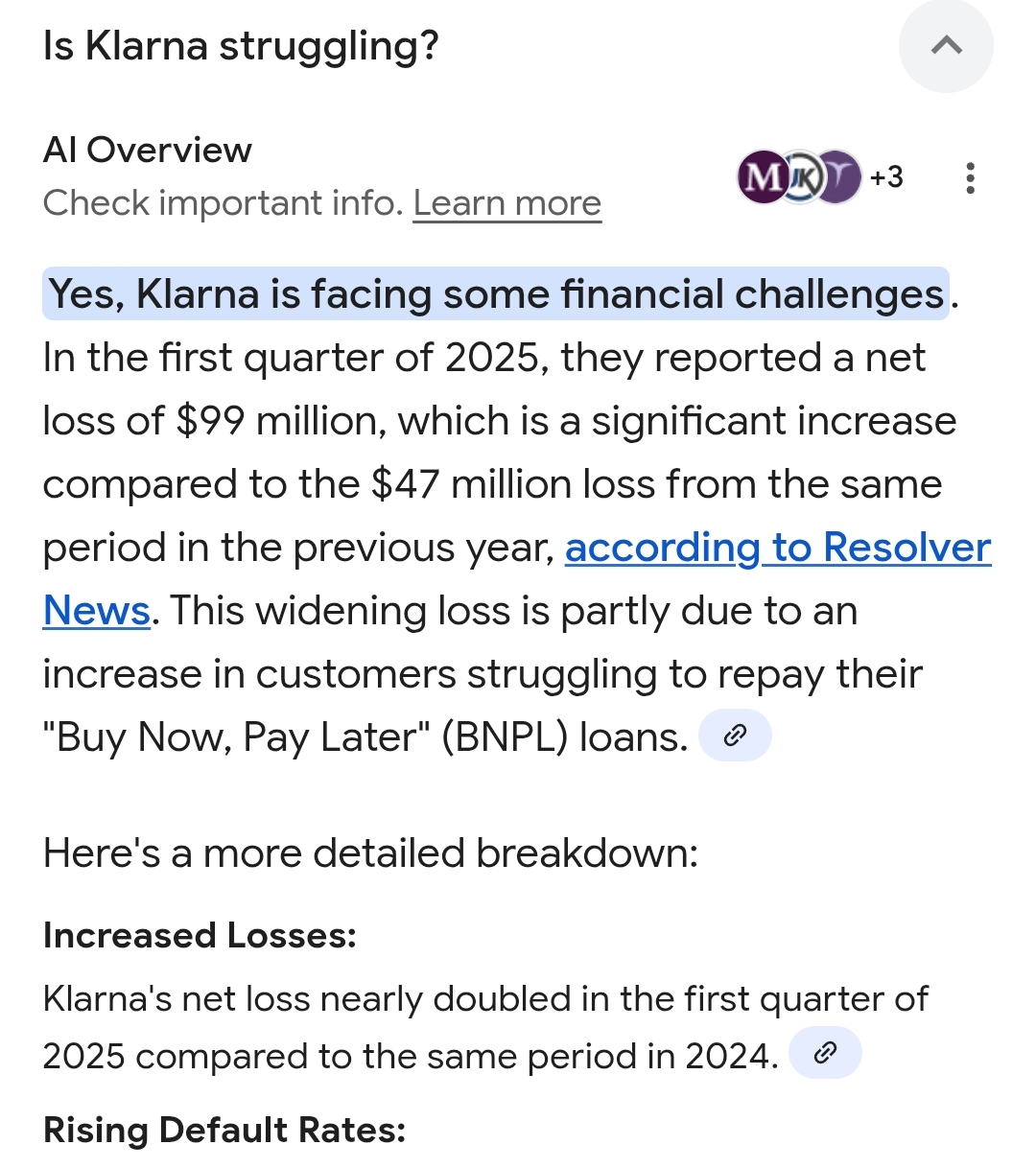Open the three-dot more options menu
Image resolution: width=1036 pixels, height=1168 pixels.
click(x=971, y=178)
